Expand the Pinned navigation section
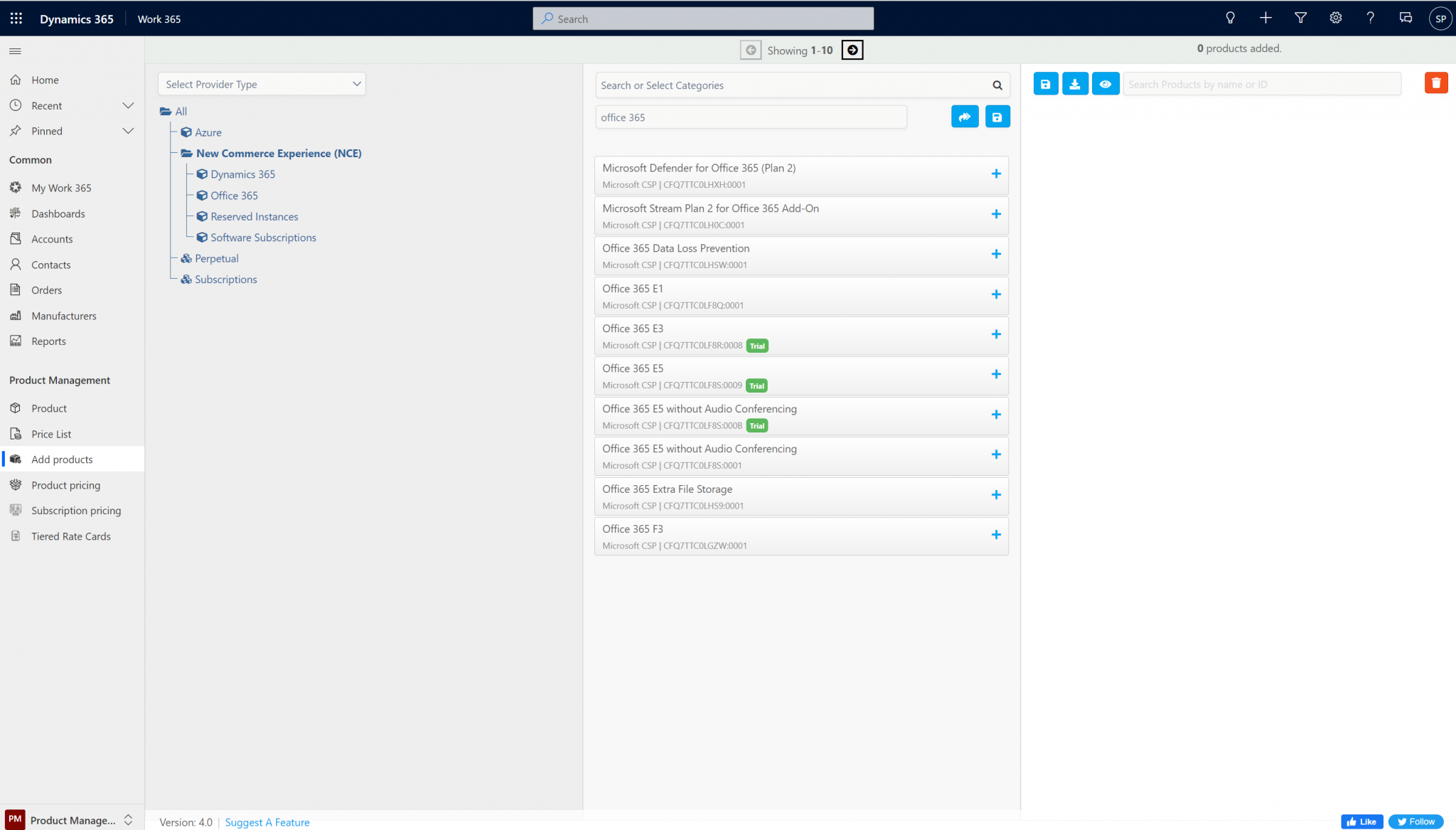 pos(128,132)
